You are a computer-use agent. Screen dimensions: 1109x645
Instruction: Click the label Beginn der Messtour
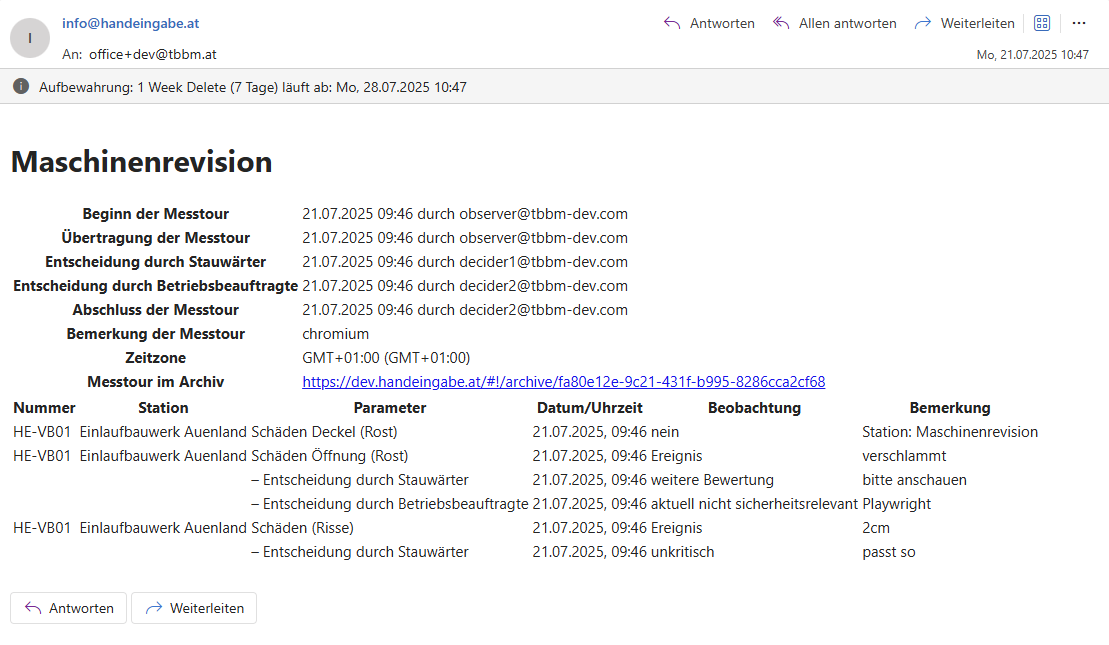156,214
